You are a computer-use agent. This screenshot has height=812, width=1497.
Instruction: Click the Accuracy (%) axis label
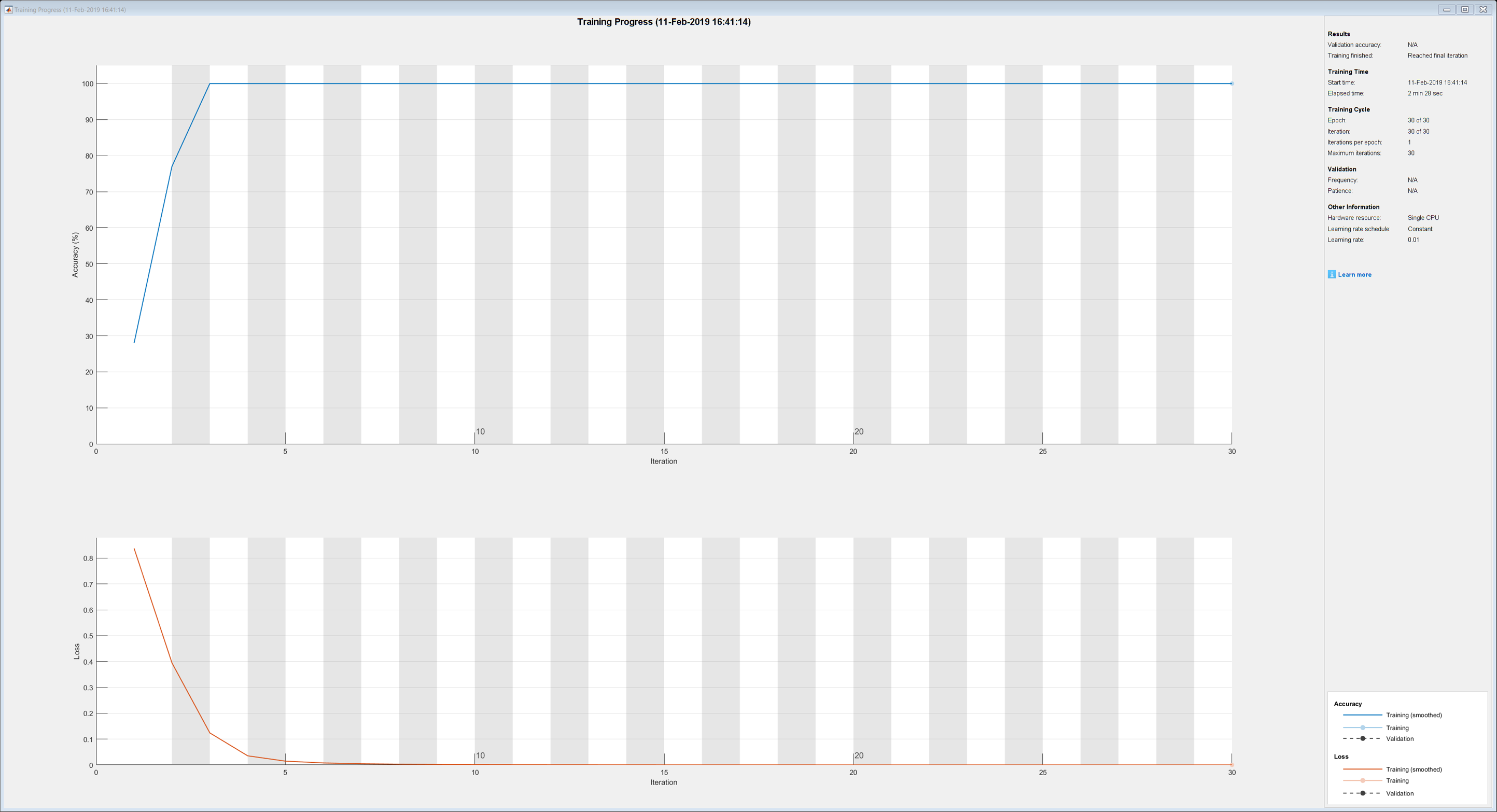pyautogui.click(x=75, y=255)
